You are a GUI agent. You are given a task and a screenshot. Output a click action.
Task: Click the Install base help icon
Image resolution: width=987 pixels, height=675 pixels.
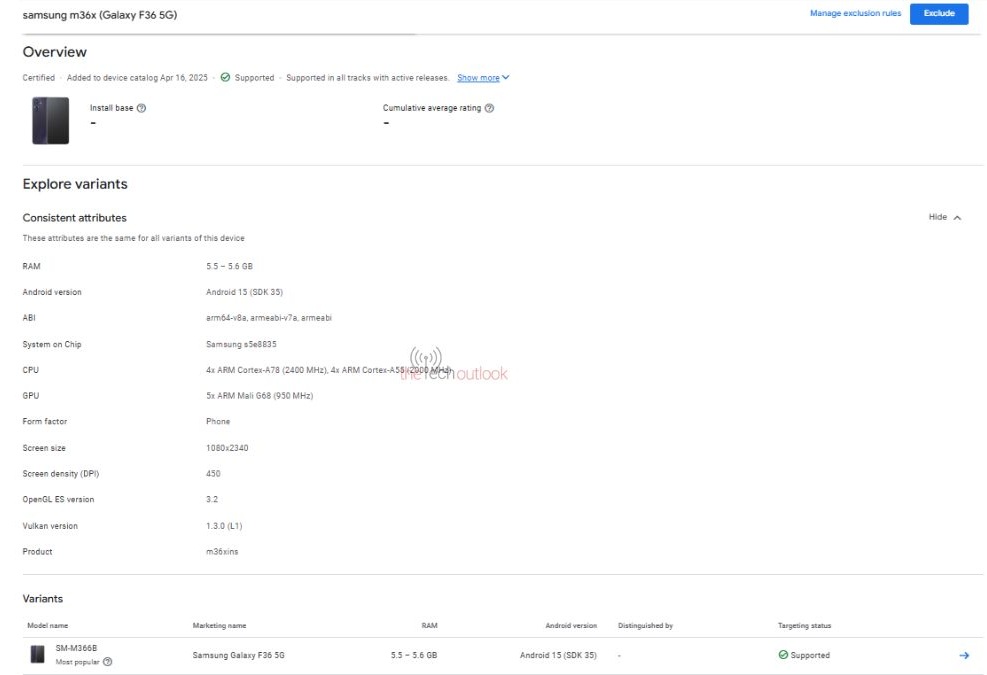click(142, 108)
